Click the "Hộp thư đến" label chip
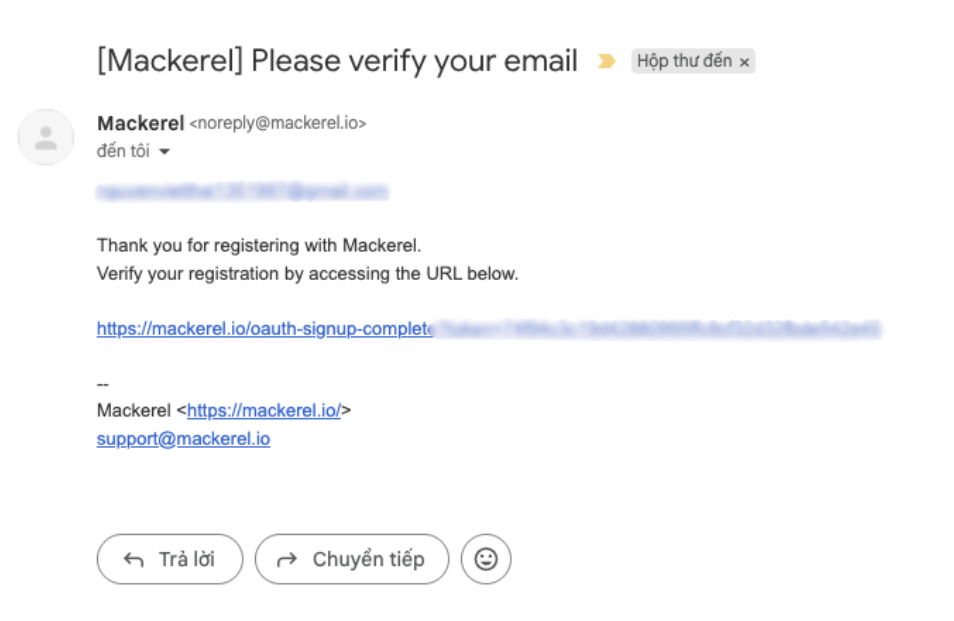 (x=684, y=61)
